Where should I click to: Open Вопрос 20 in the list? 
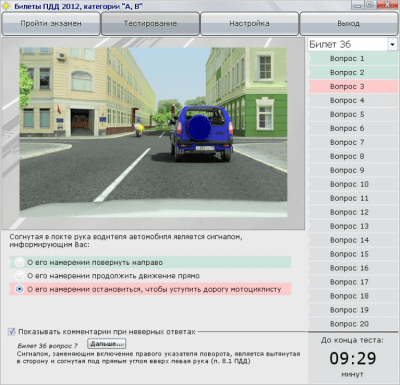353,324
